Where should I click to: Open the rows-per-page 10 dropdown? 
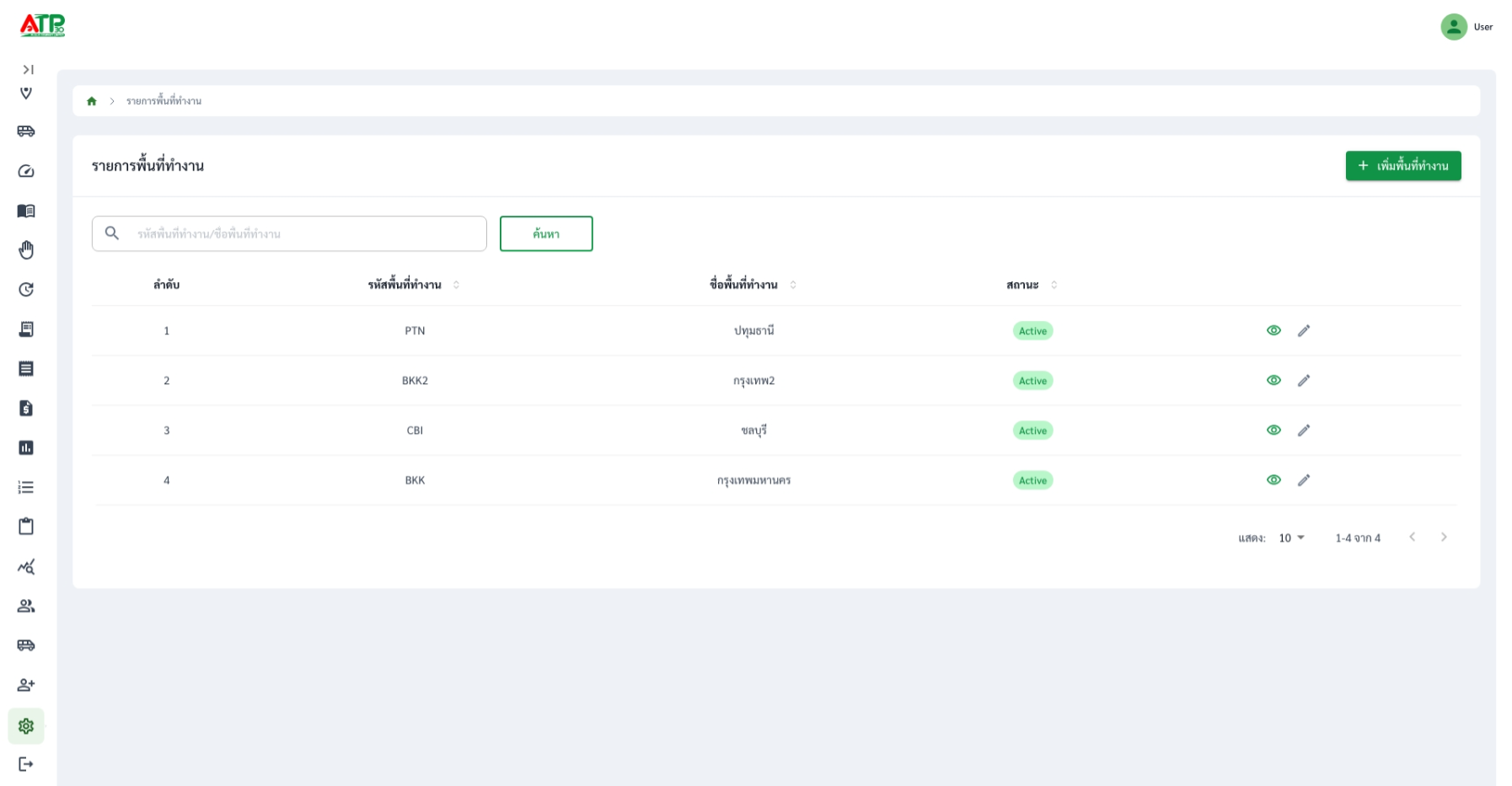(1291, 537)
